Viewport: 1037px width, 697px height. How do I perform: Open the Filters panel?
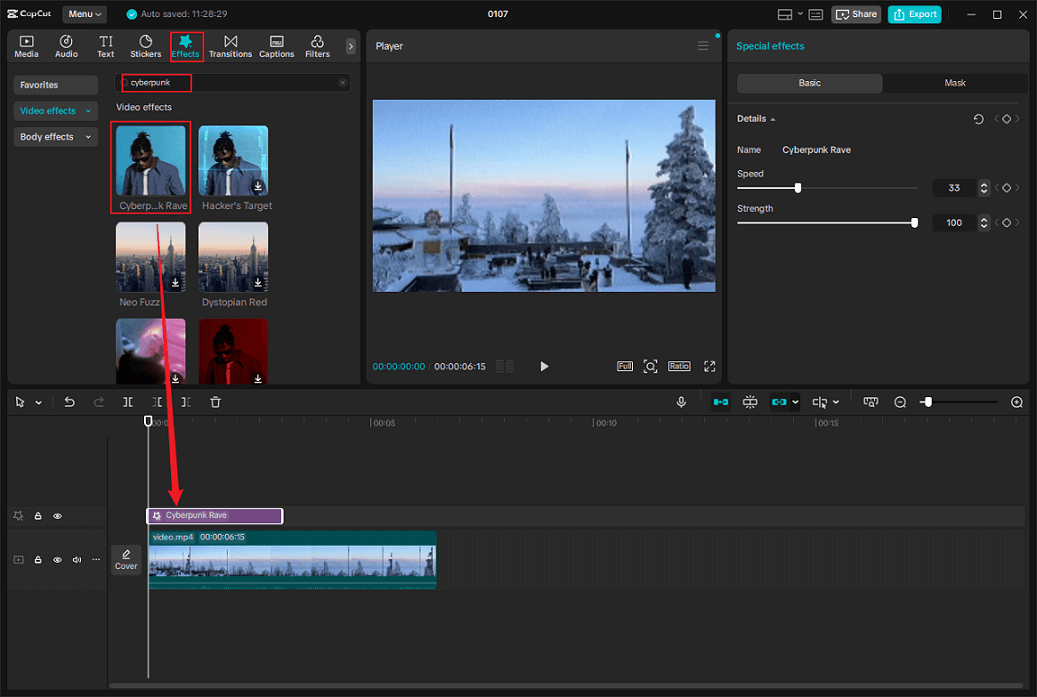[317, 45]
